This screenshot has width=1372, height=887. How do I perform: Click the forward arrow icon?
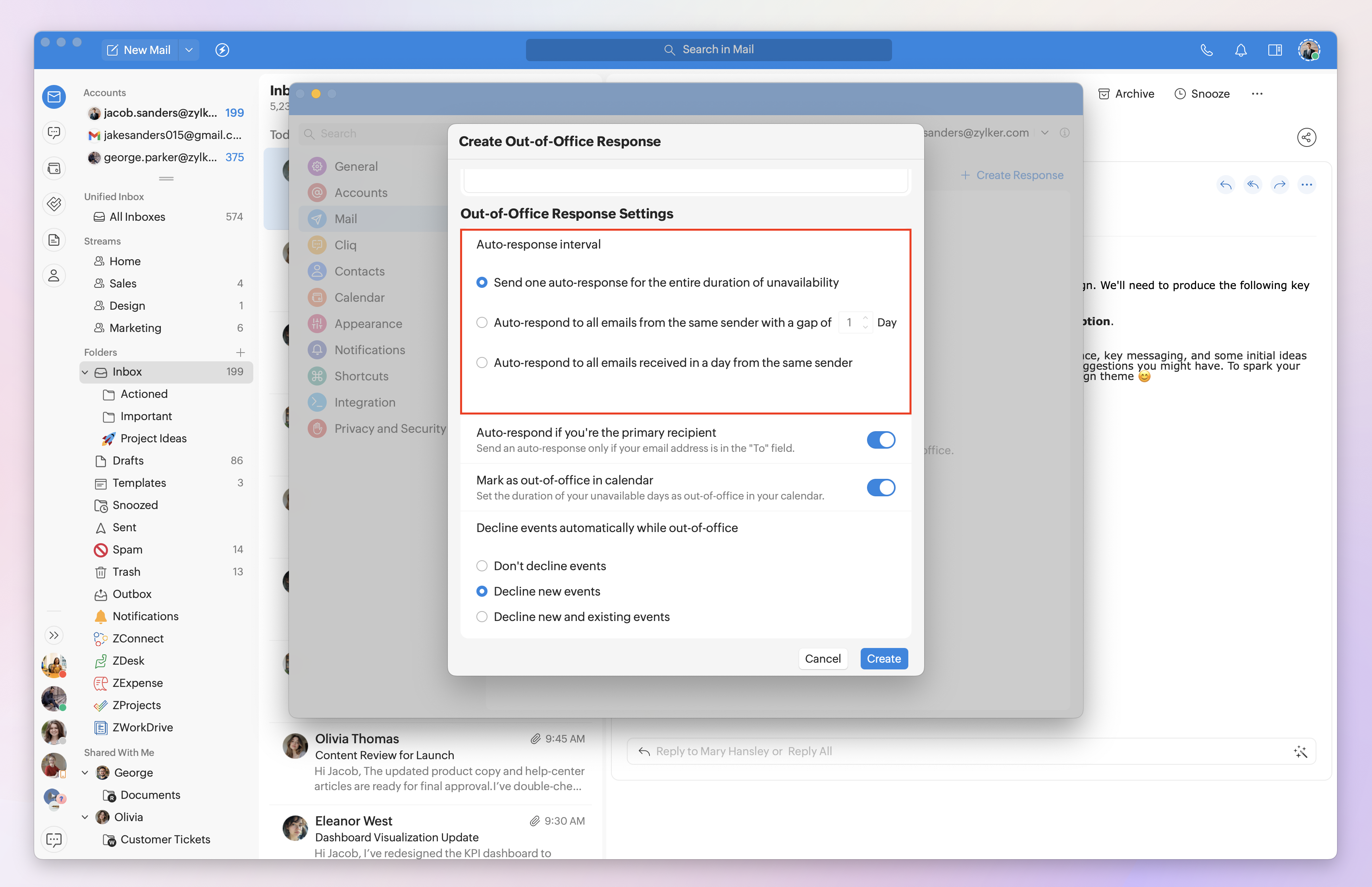1280,185
